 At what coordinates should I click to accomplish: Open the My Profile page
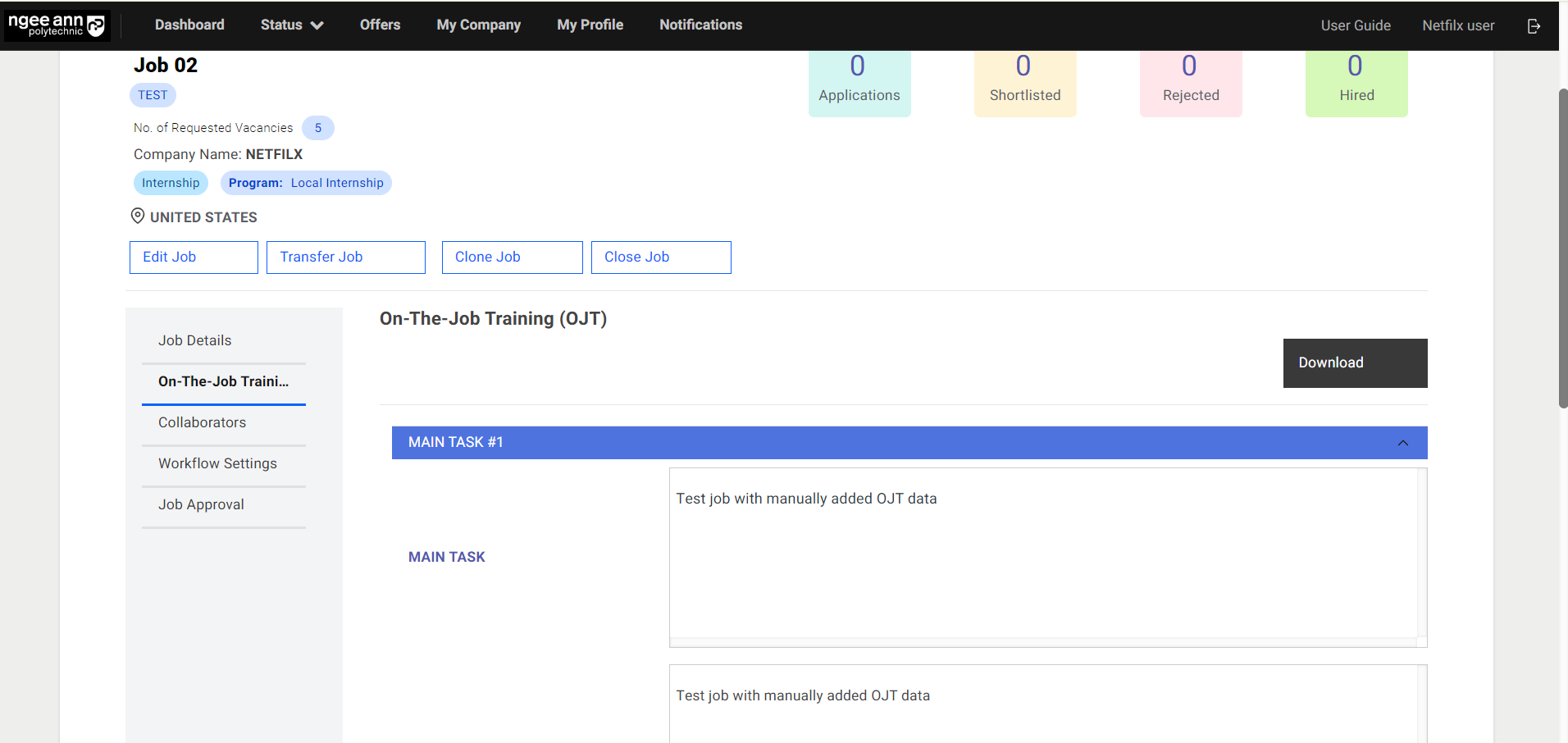point(590,25)
